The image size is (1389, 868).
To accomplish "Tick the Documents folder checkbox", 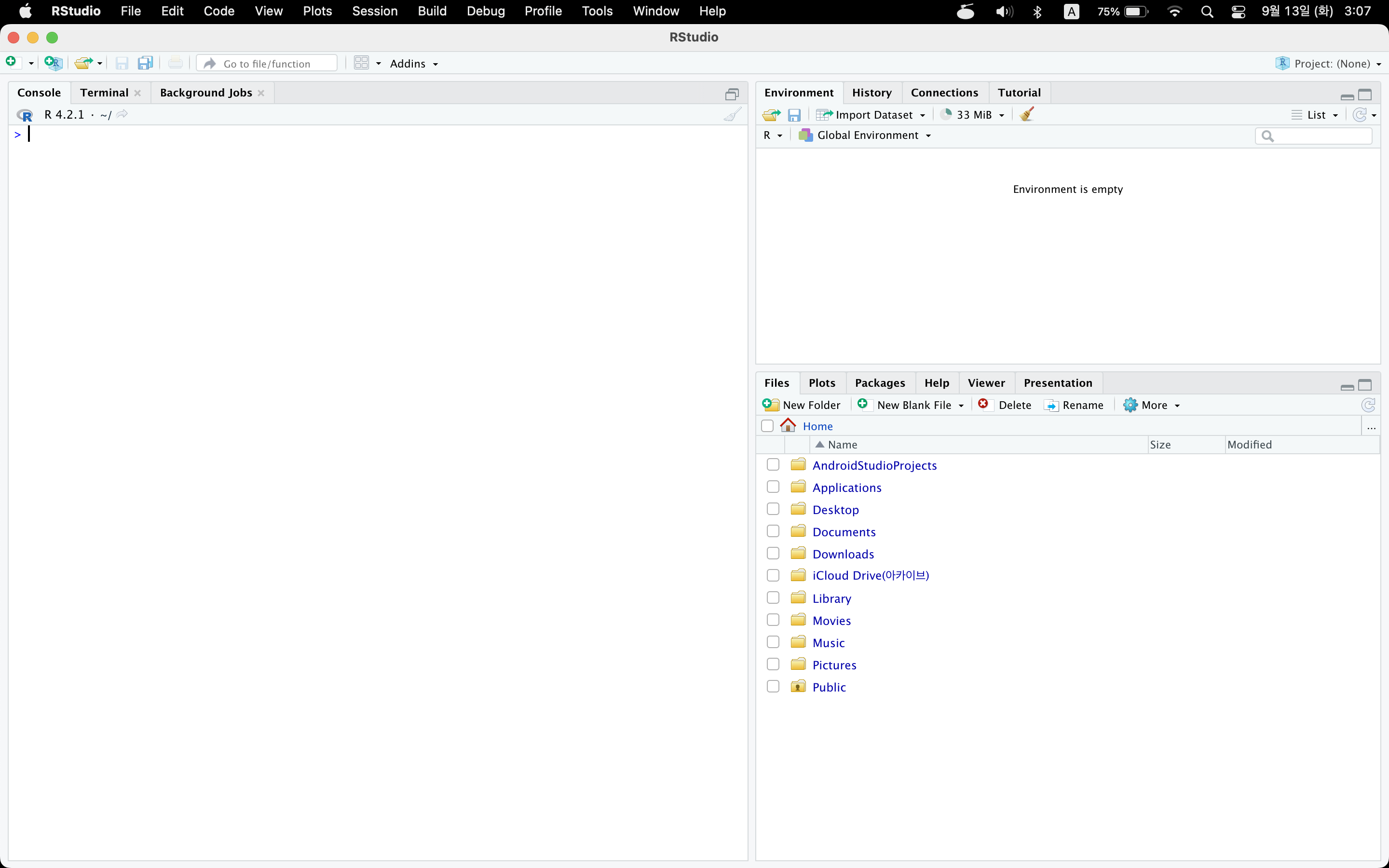I will 773,531.
